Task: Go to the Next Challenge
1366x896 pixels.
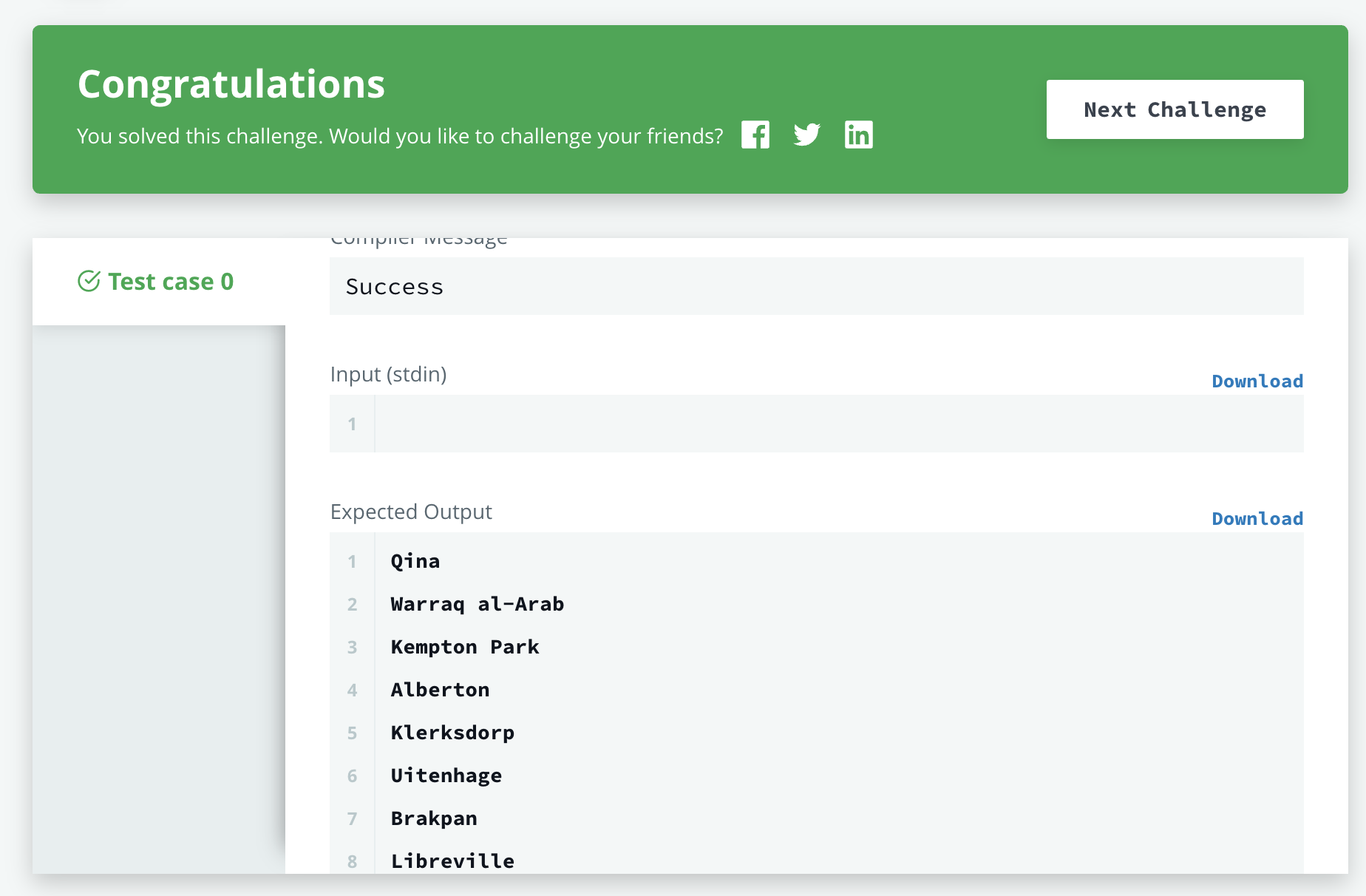Action: 1174,109
